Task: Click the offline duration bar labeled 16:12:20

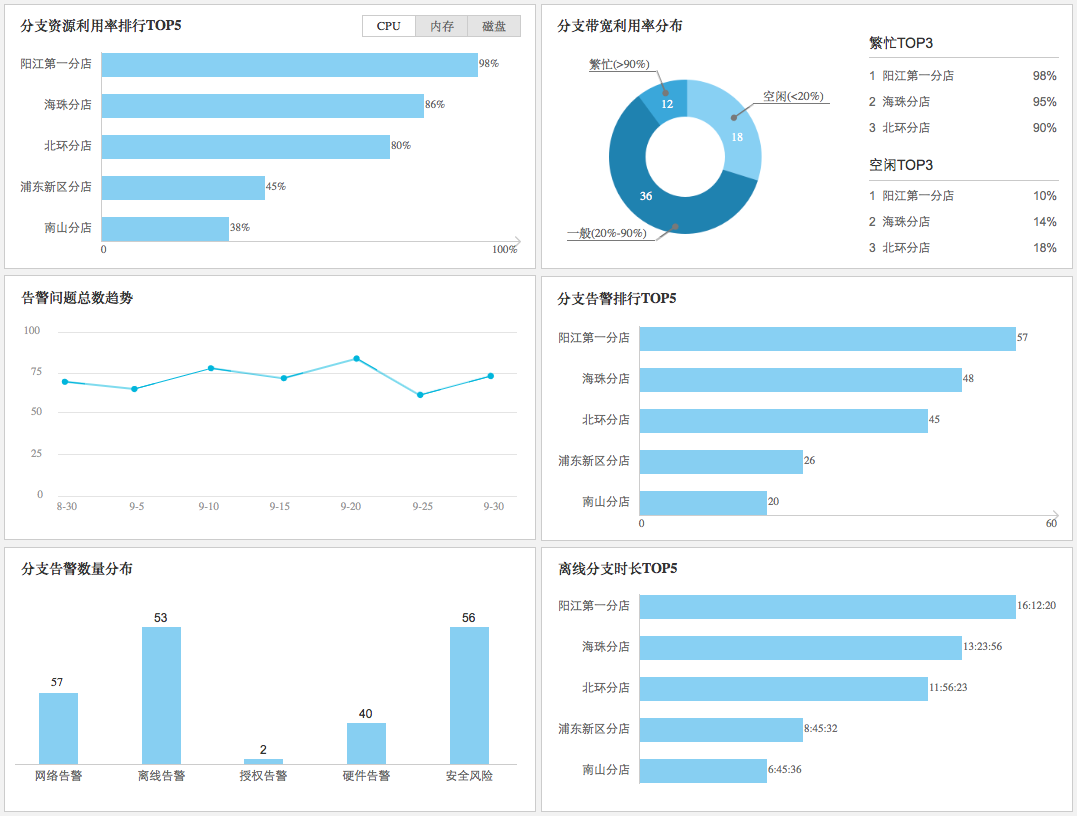Action: click(827, 606)
